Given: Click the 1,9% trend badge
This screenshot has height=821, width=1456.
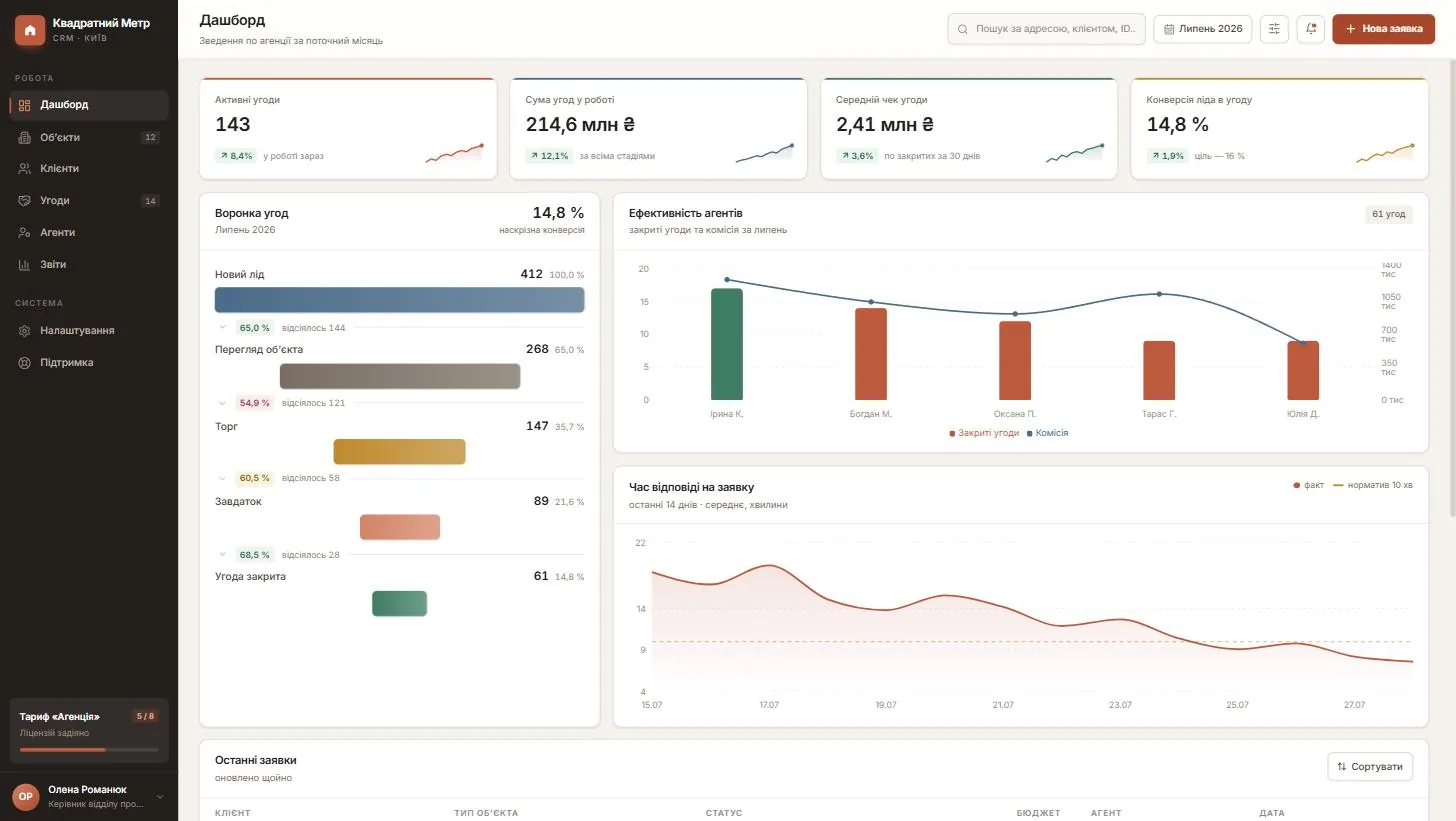Looking at the screenshot, I should coord(1167,156).
